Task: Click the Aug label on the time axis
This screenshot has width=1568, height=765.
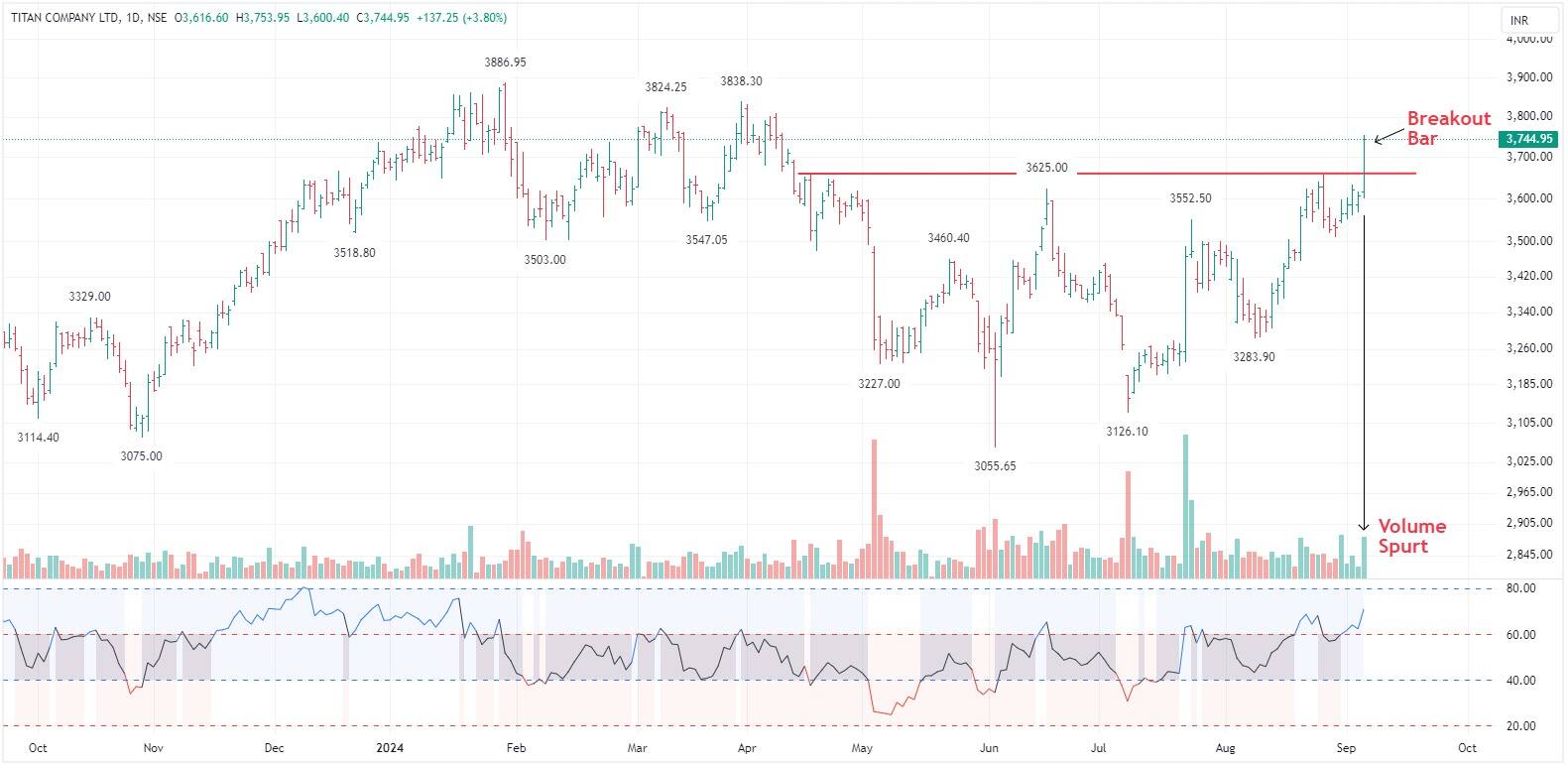Action: [x=1226, y=748]
